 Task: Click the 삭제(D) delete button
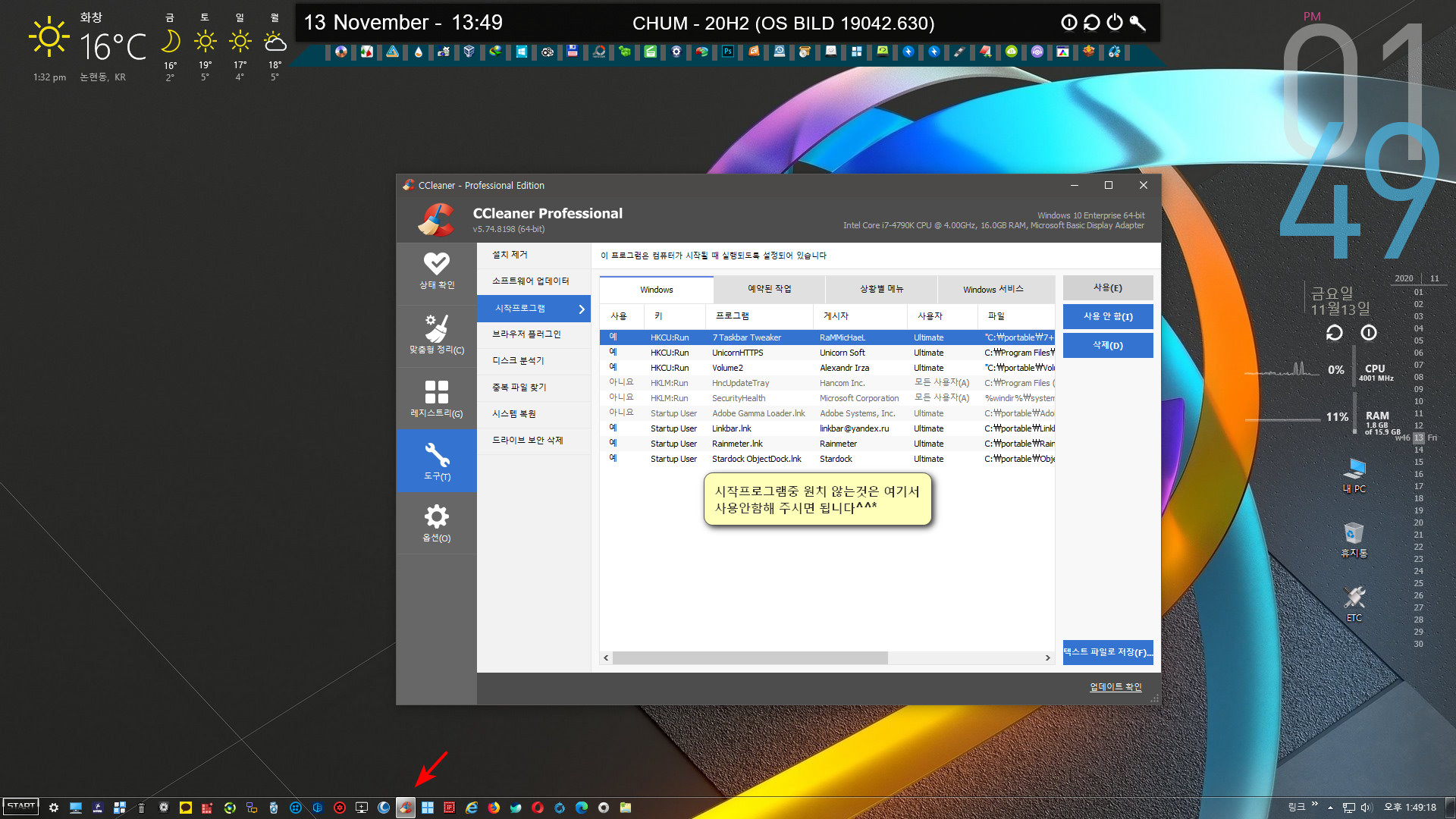[x=1108, y=346]
